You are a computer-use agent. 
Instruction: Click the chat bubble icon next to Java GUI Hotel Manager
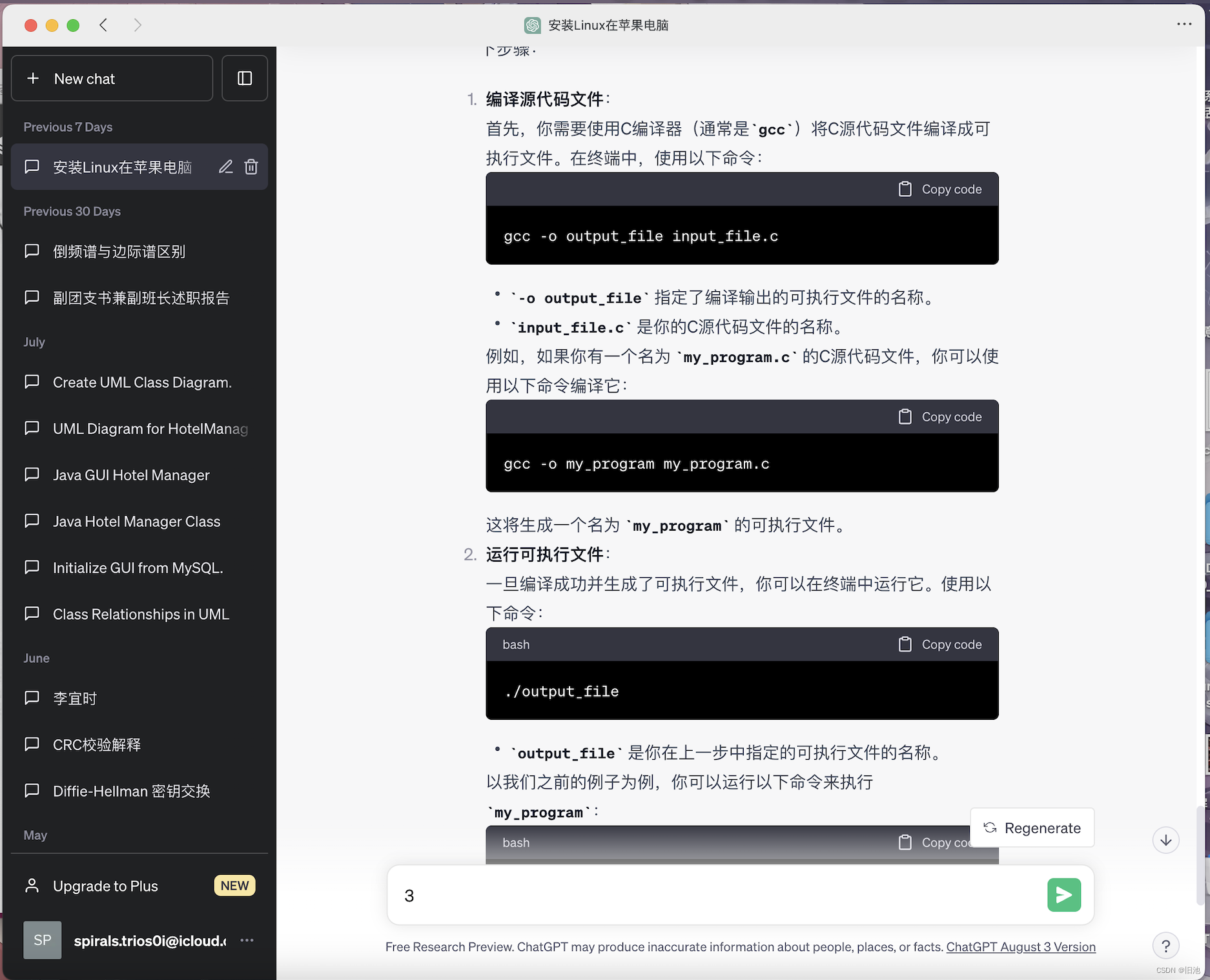click(x=32, y=475)
